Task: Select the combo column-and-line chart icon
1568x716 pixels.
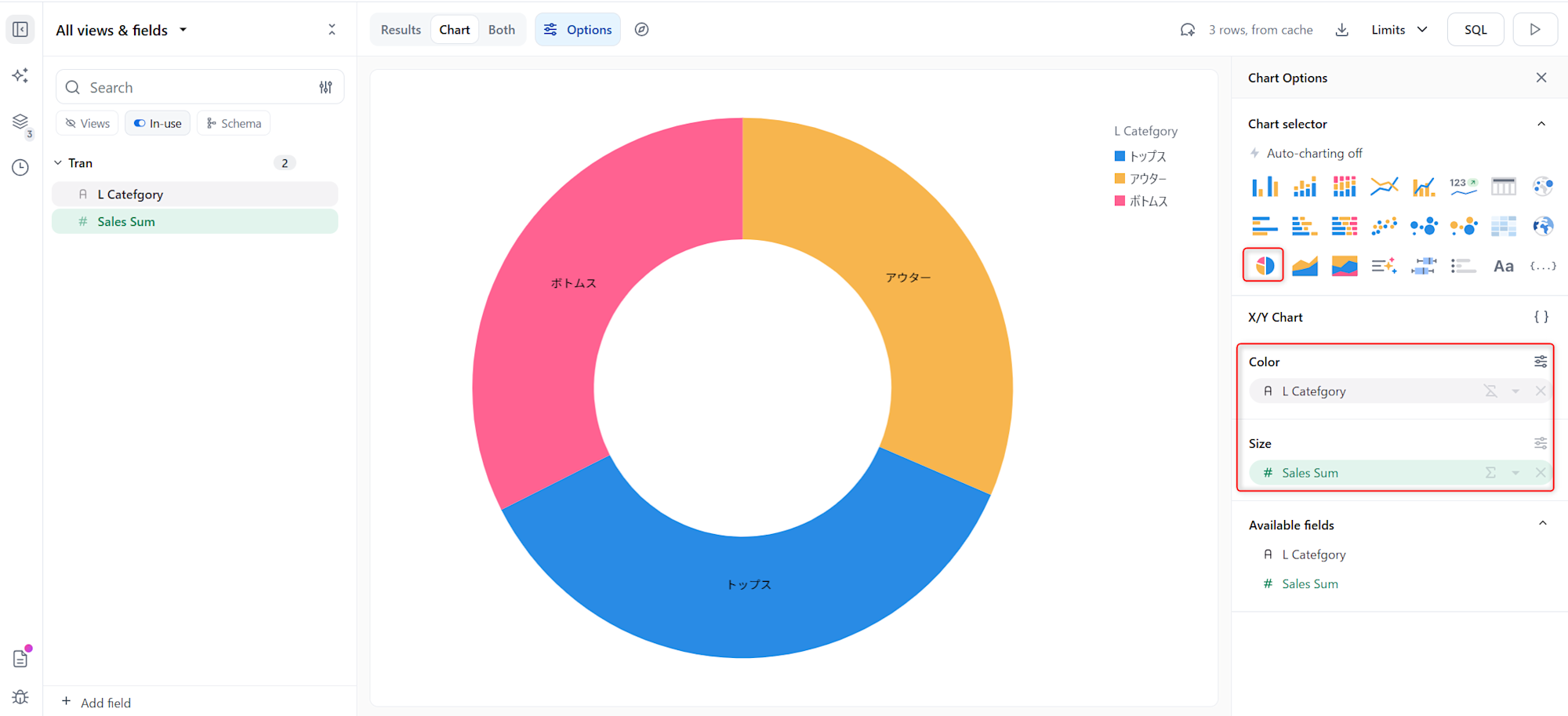Action: pos(1424,187)
